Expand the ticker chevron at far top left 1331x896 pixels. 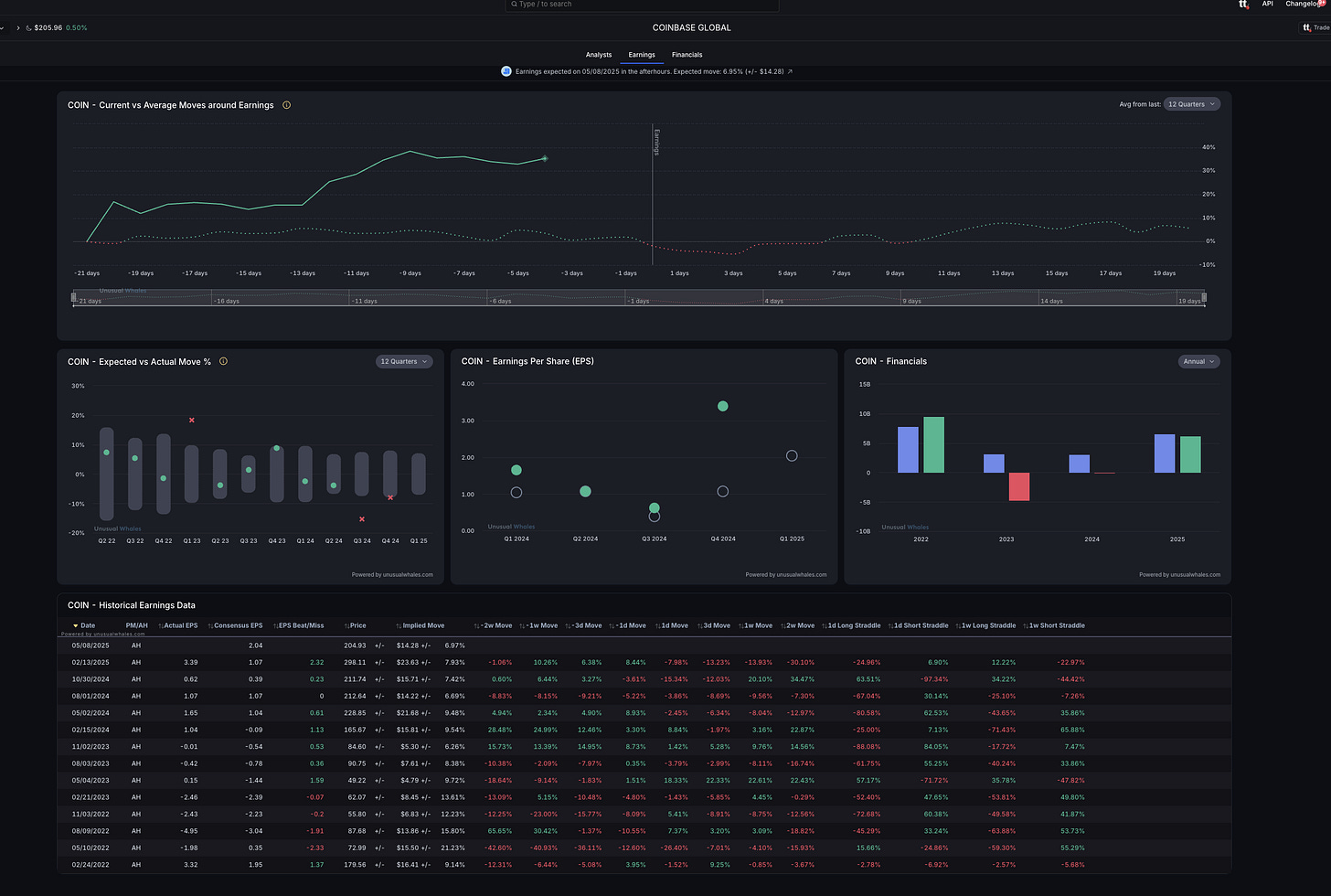coord(2,28)
